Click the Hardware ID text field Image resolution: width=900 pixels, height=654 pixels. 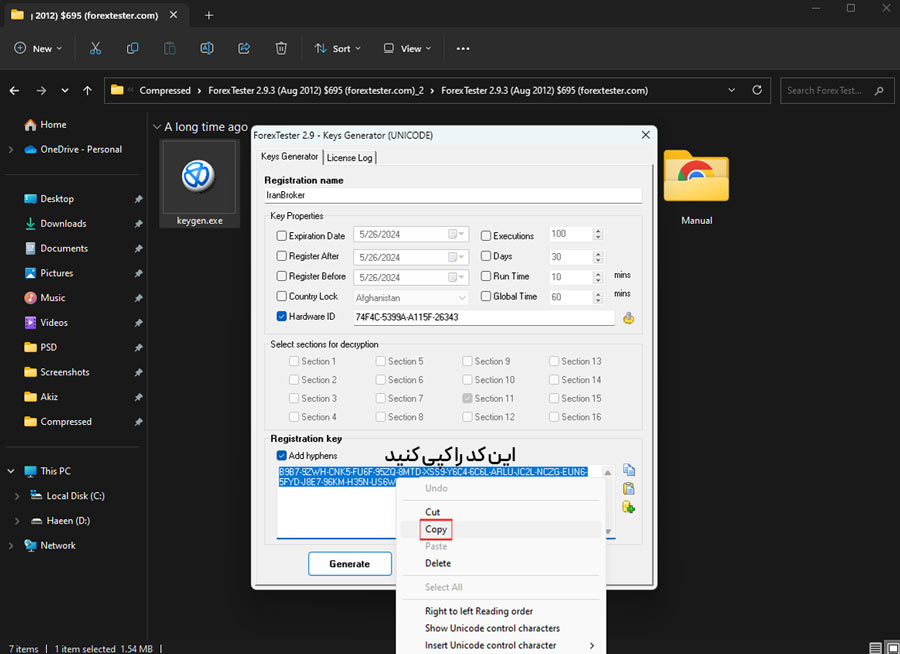click(x=484, y=317)
